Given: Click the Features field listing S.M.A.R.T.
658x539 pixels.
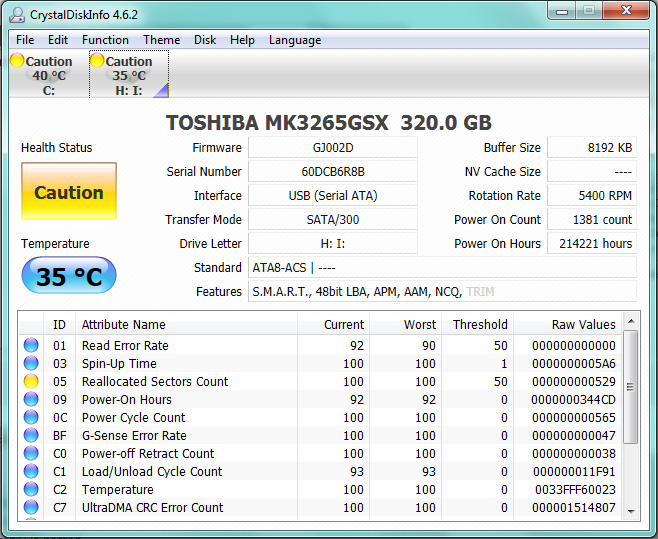Looking at the screenshot, I should tap(442, 291).
